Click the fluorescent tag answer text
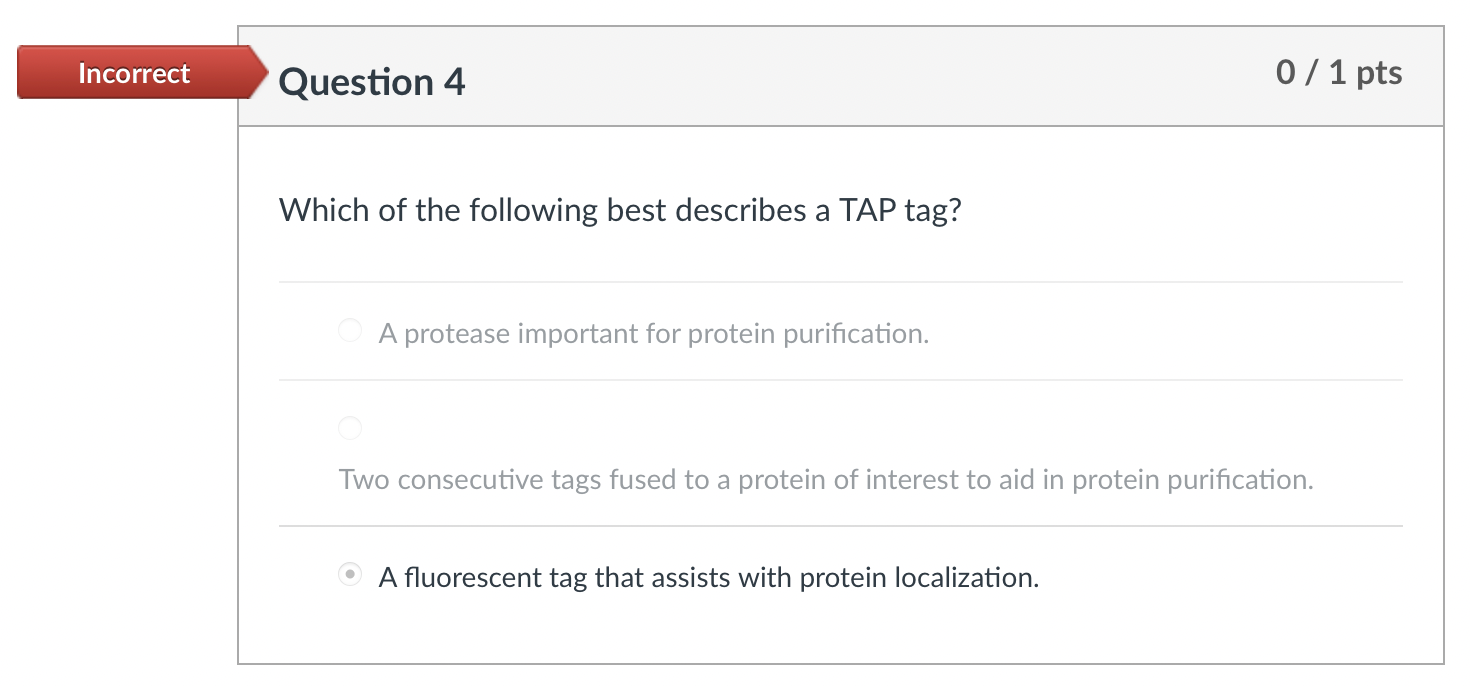The width and height of the screenshot is (1470, 686). [707, 577]
